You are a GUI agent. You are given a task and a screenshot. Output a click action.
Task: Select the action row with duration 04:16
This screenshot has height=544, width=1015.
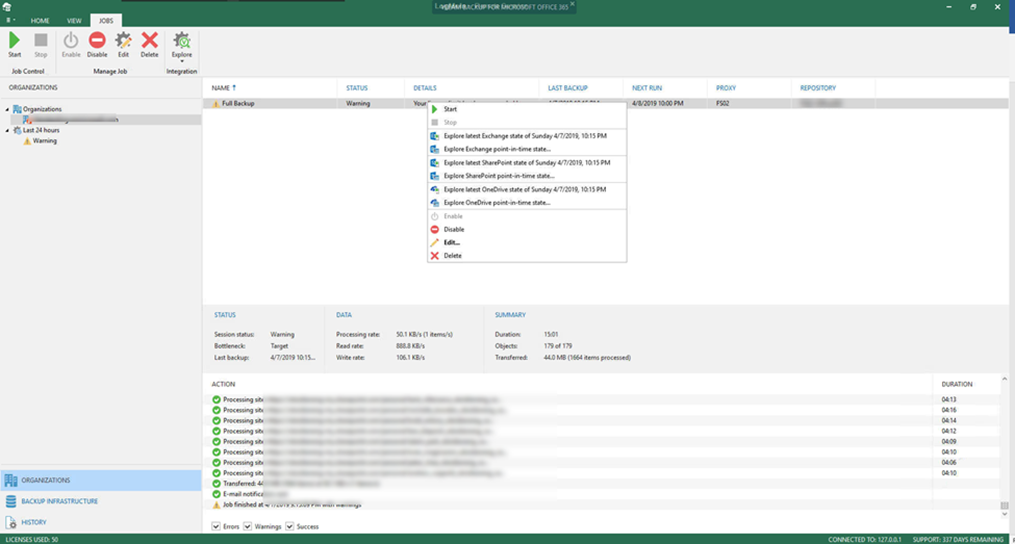tap(601, 410)
